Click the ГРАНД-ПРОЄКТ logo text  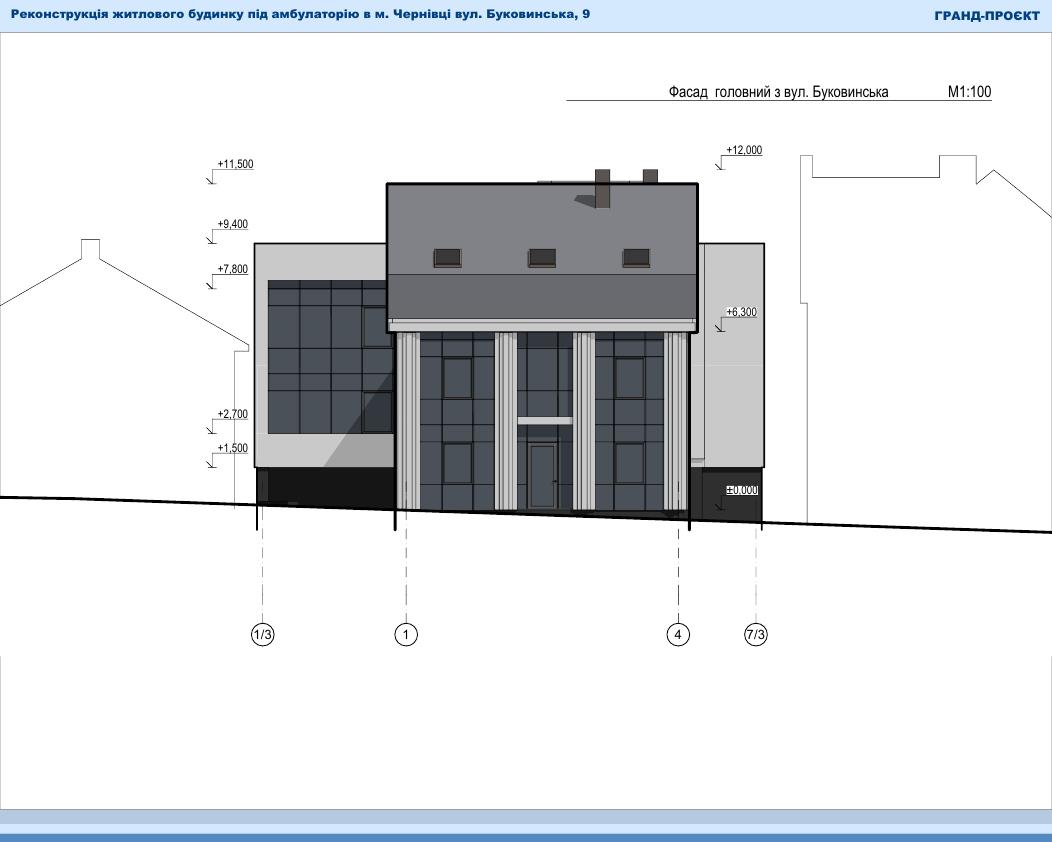click(986, 16)
